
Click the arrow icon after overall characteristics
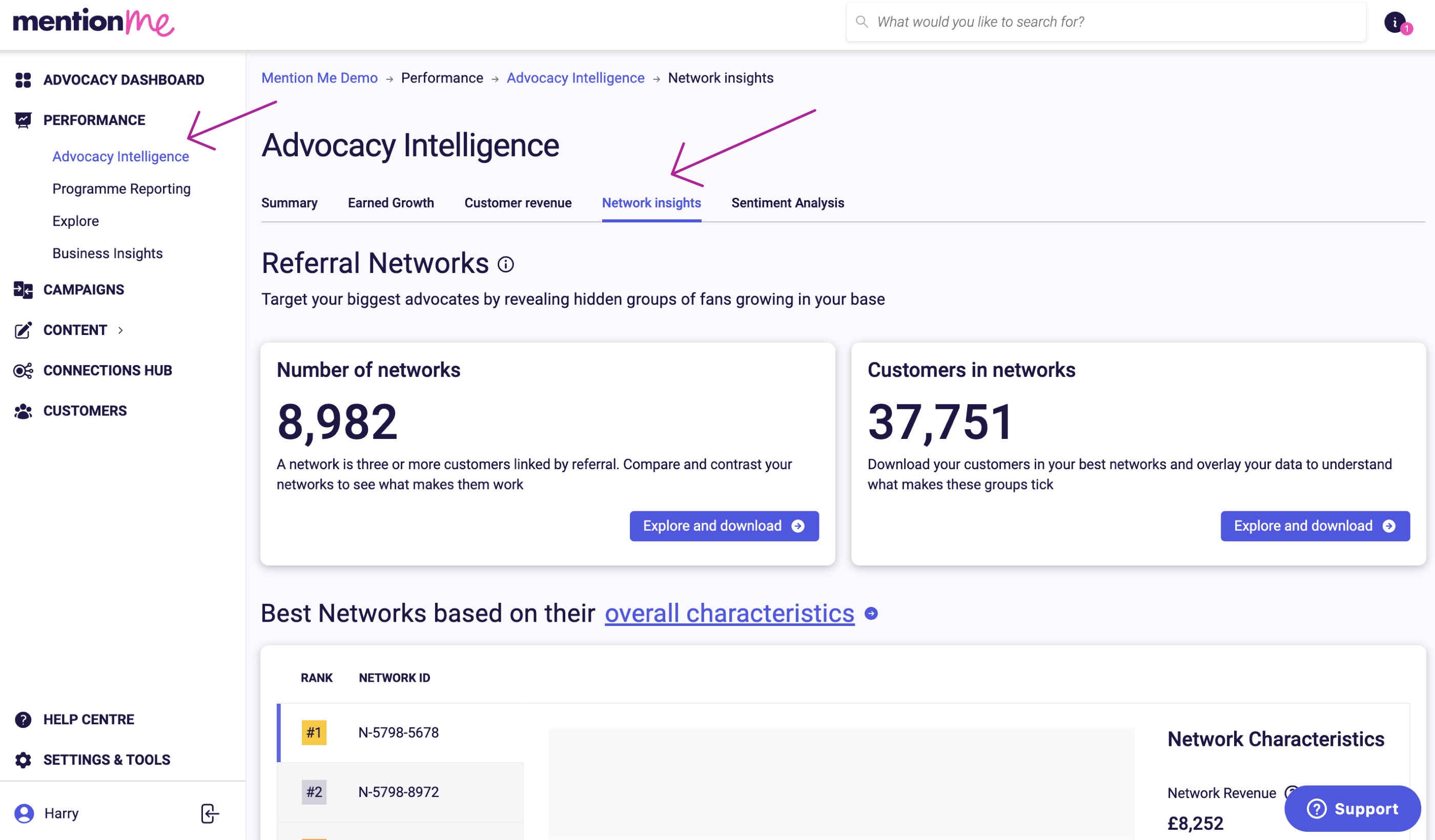pos(871,614)
